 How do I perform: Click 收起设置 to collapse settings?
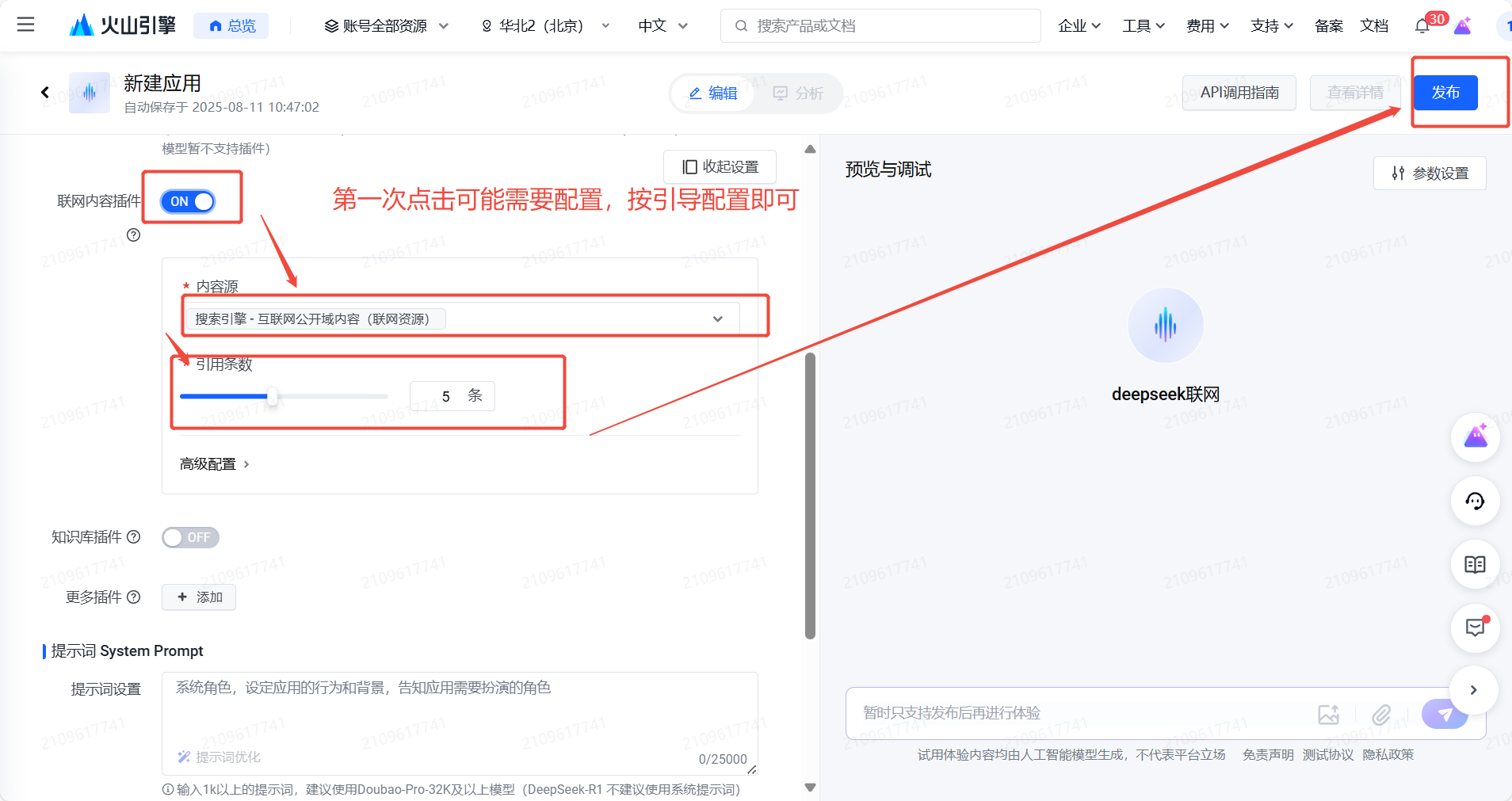720,167
